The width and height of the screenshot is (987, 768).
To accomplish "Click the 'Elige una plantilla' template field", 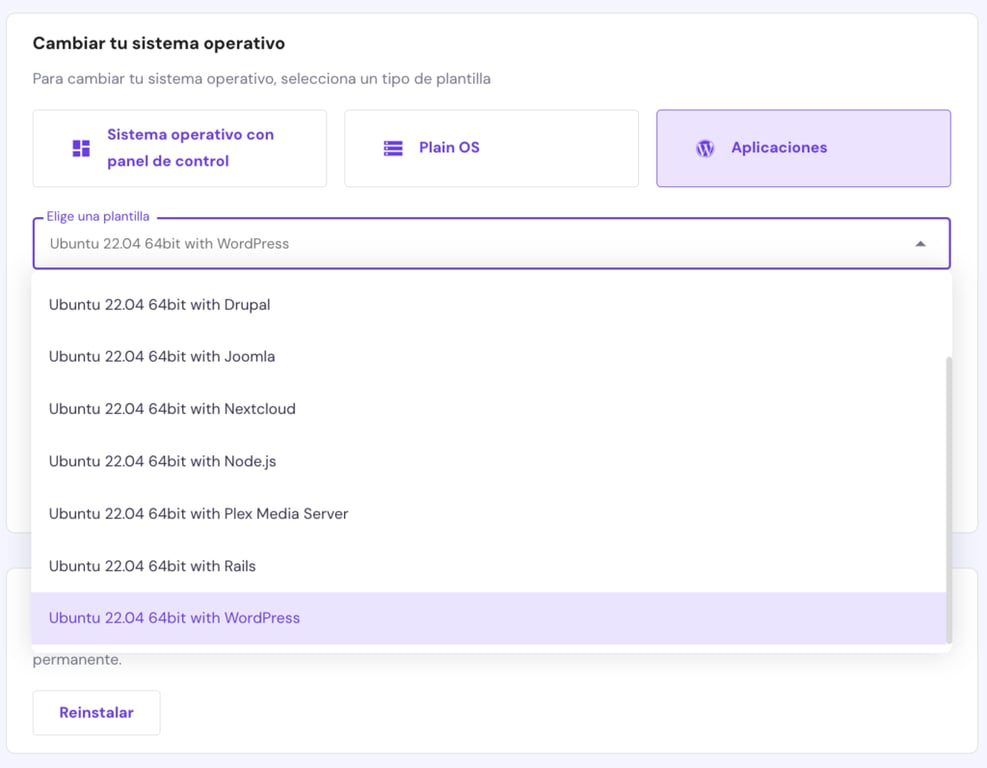I will click(x=470, y=244).
